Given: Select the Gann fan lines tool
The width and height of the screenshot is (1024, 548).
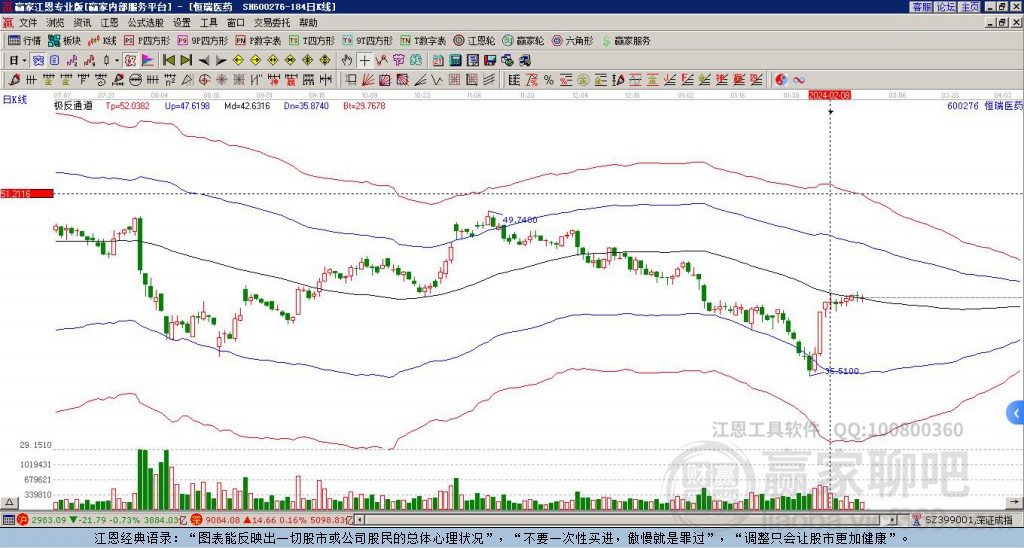Looking at the screenshot, I should (x=367, y=80).
